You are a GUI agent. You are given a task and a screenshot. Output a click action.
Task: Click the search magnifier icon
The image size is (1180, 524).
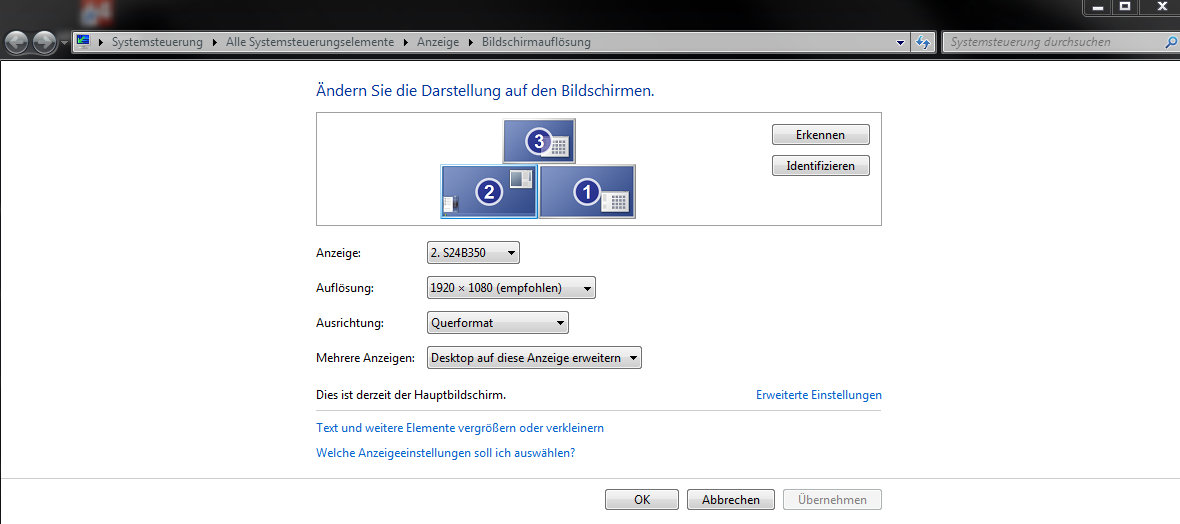coord(1169,42)
